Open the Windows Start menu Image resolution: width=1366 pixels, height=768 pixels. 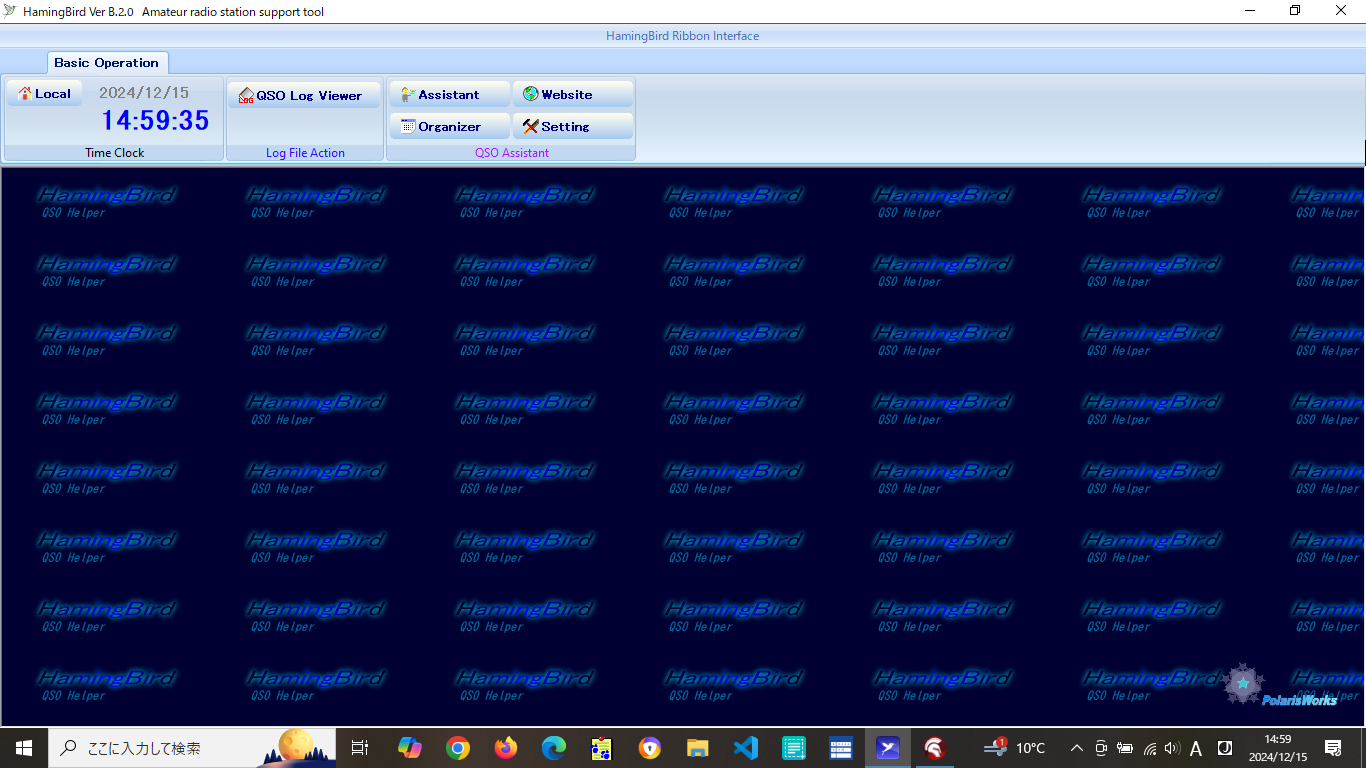24,748
